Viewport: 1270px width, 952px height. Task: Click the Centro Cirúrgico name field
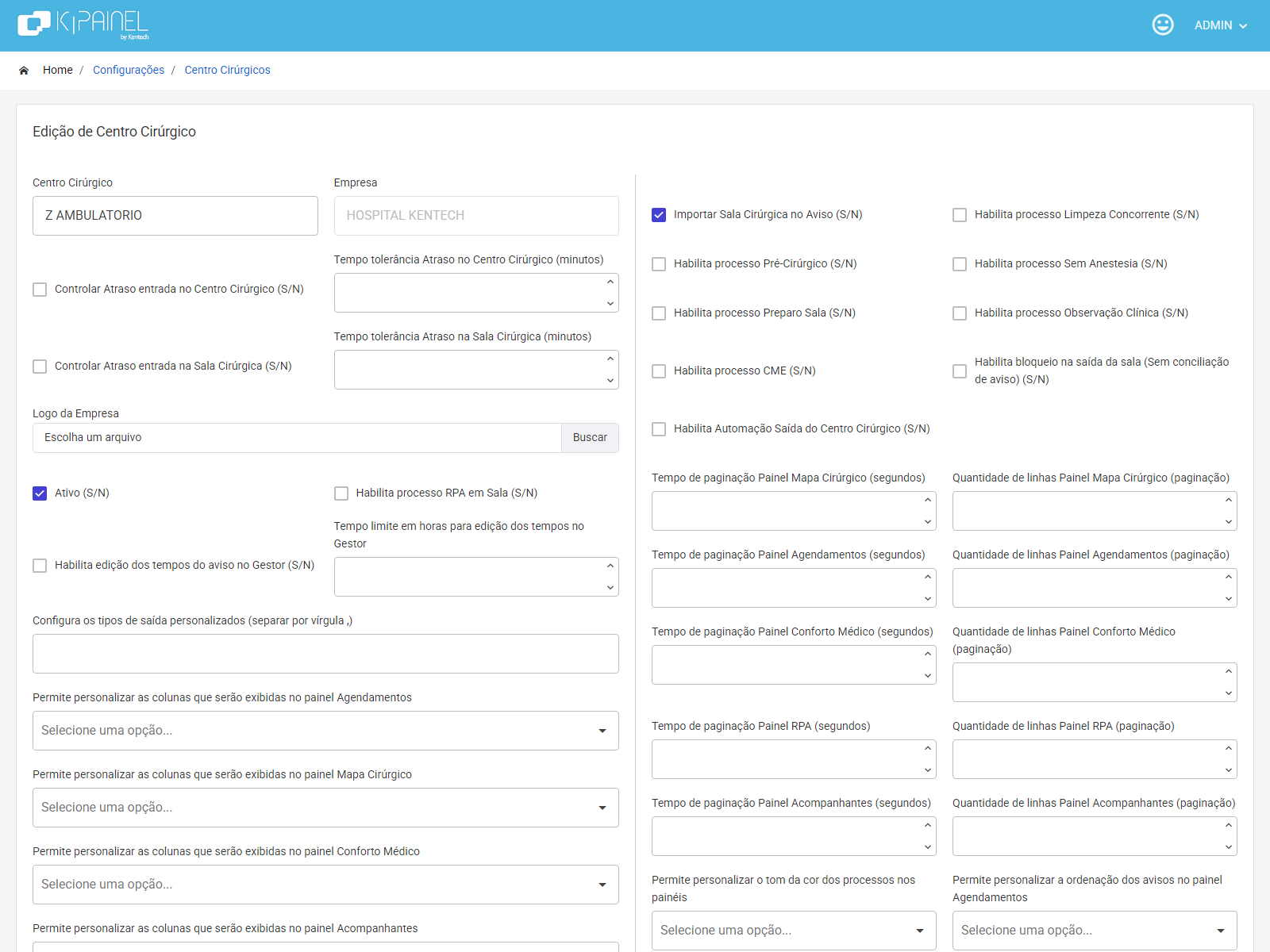[175, 216]
